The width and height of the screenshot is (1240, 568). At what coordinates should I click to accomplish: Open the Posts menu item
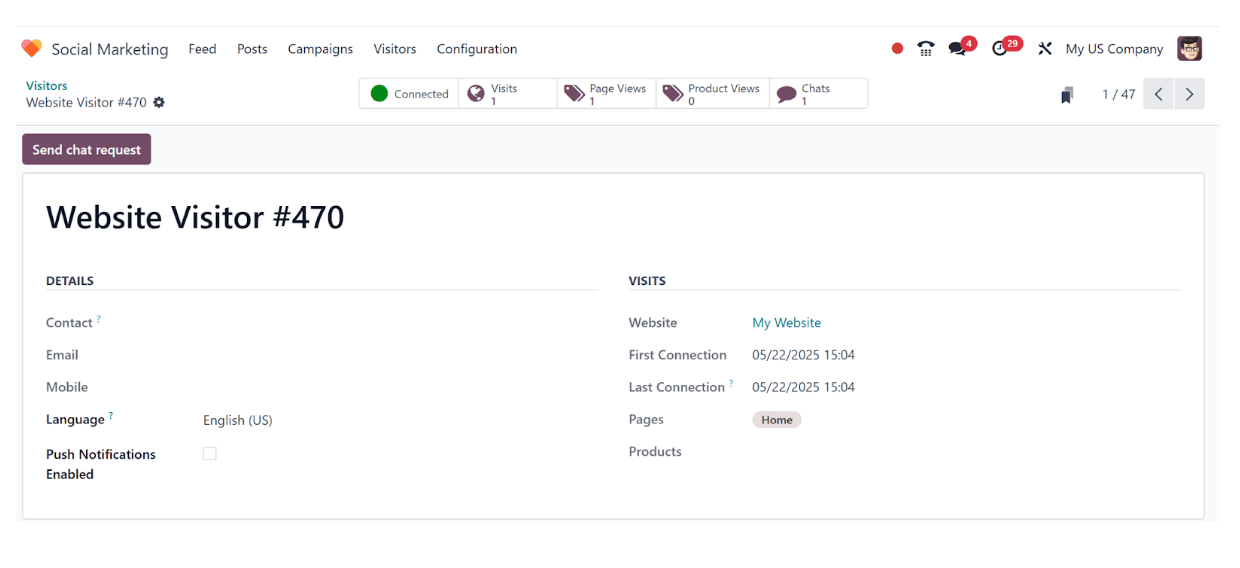pos(252,48)
